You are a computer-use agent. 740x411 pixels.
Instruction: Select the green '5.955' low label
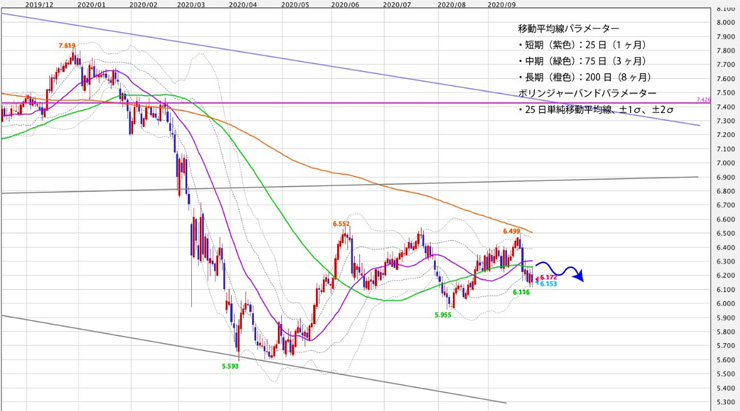(x=443, y=314)
